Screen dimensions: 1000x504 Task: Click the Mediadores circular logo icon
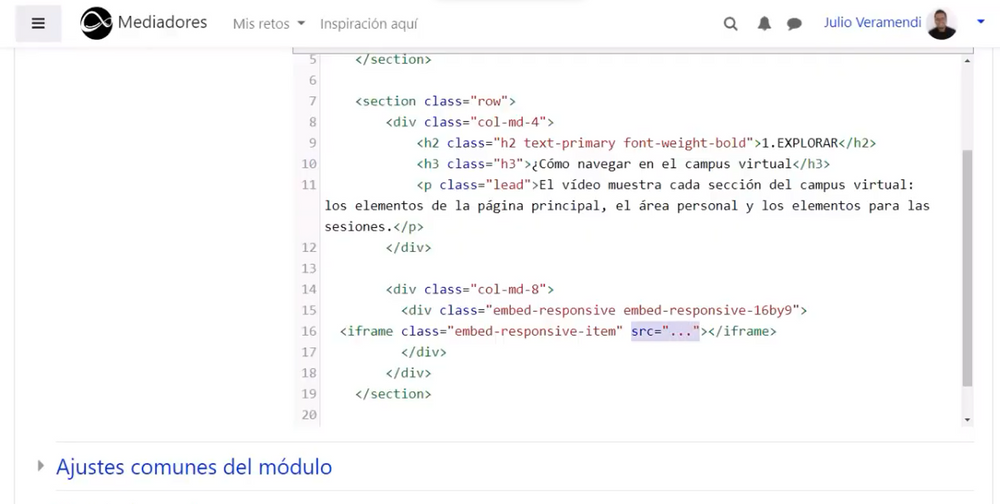pyautogui.click(x=96, y=23)
